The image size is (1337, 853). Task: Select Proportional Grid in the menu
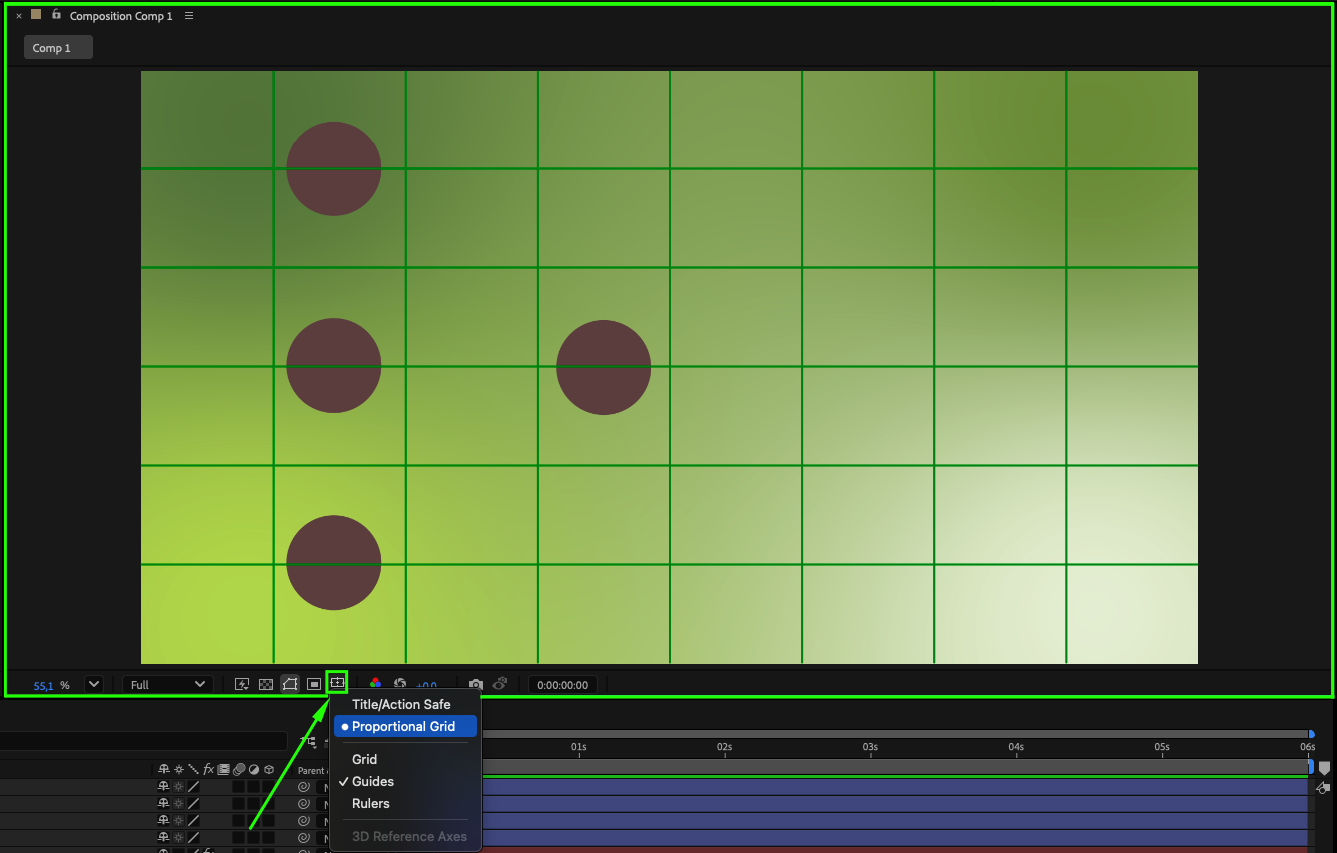405,727
